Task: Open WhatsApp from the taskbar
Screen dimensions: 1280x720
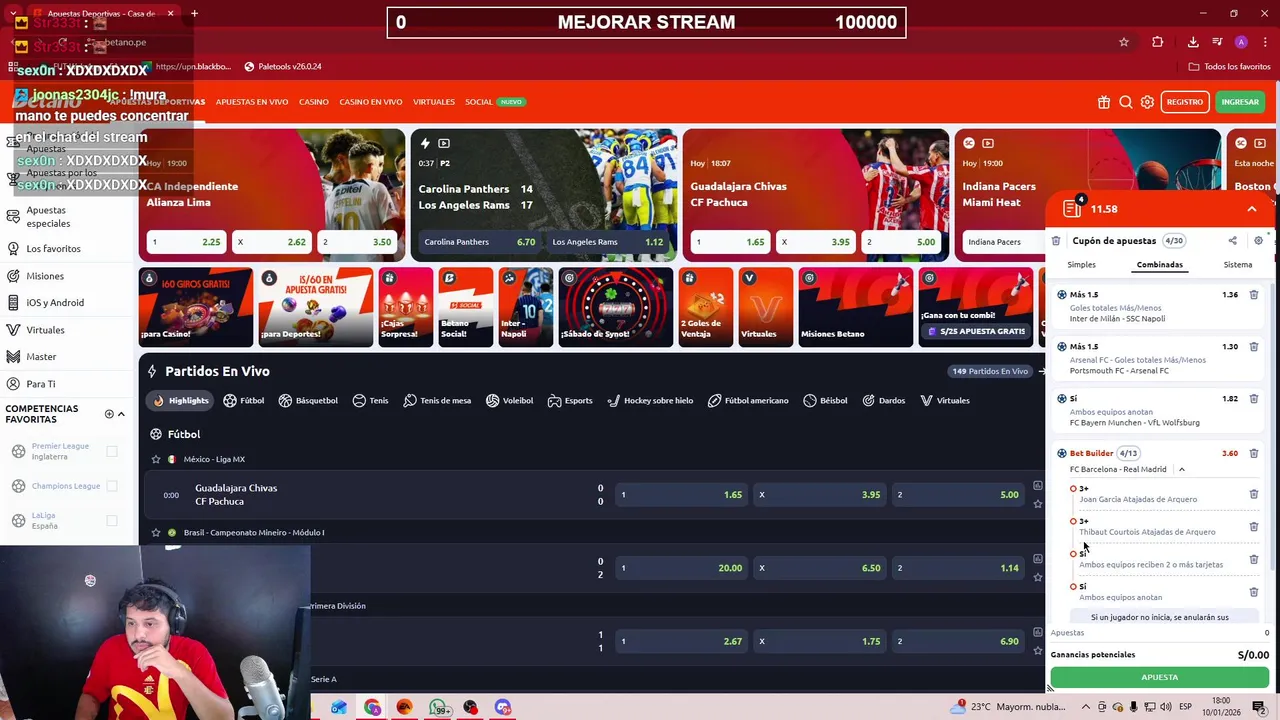Action: point(438,708)
